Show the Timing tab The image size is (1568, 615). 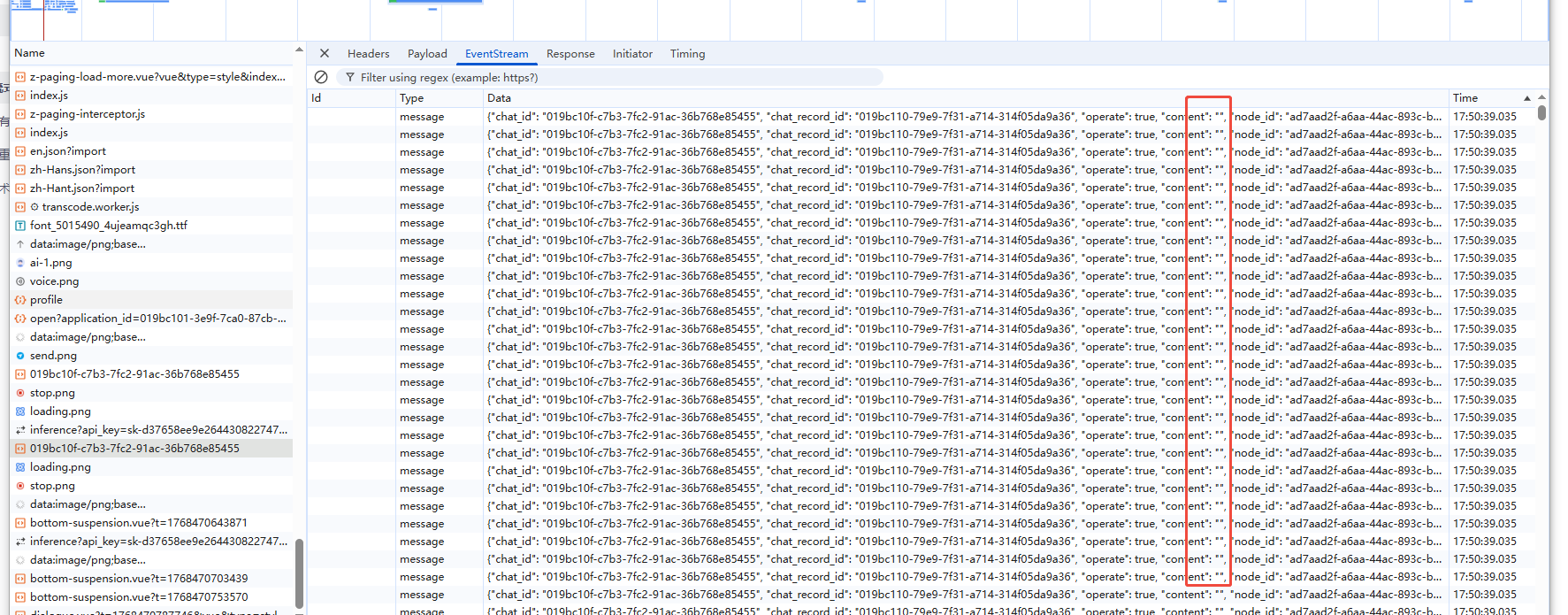pos(687,54)
